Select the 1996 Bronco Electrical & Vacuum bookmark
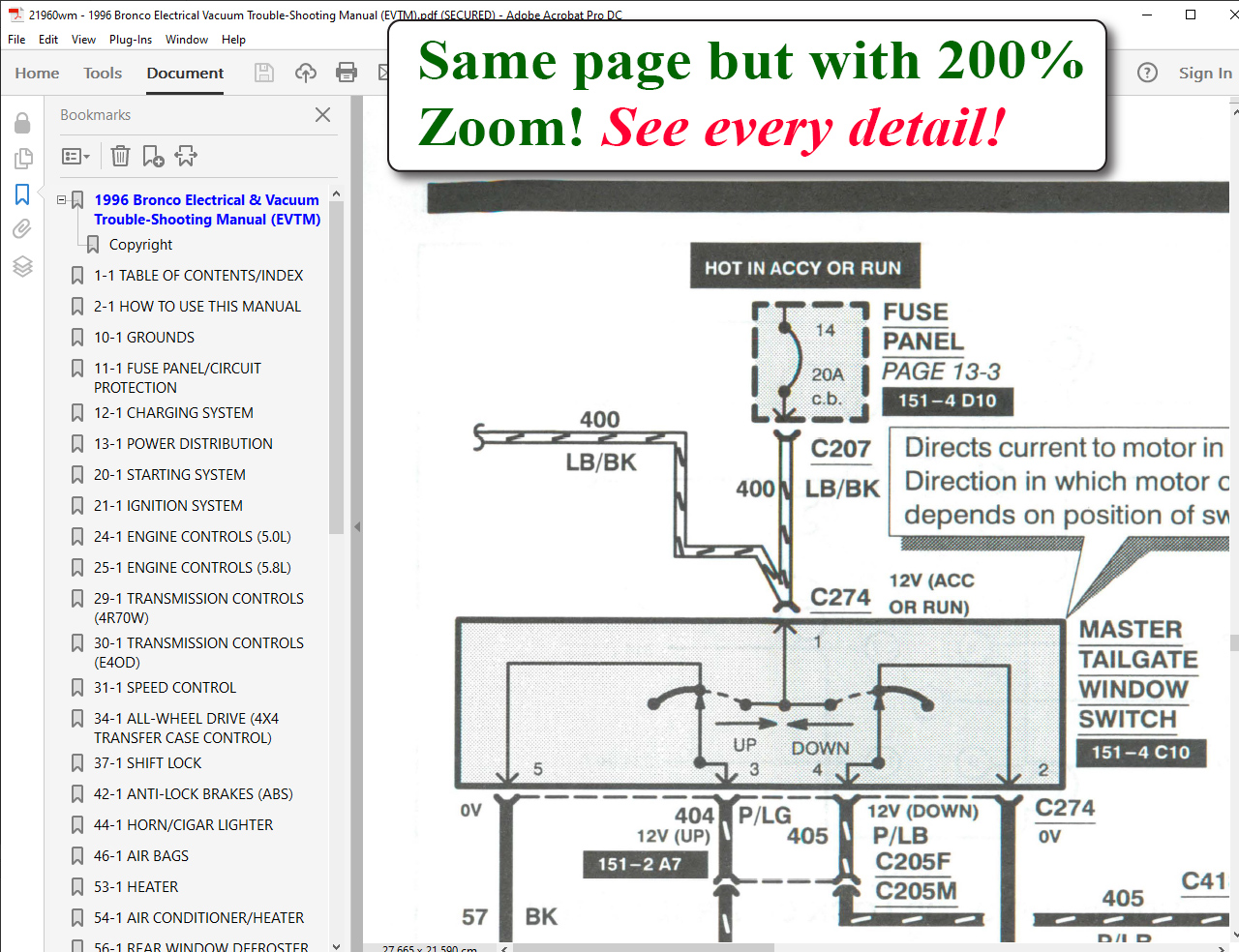The height and width of the screenshot is (952, 1239). coord(207,210)
